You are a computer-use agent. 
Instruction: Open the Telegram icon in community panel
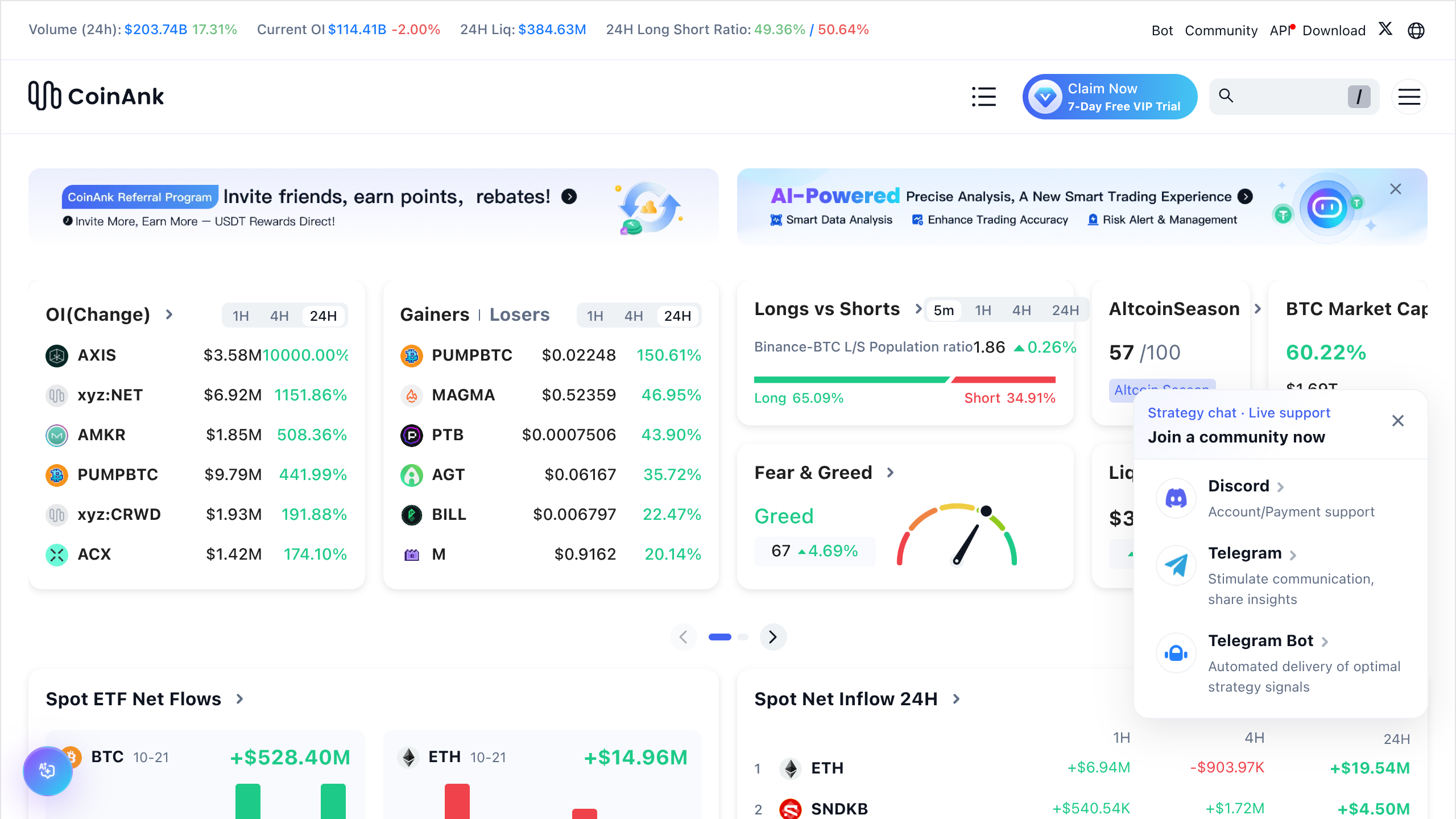click(1176, 565)
